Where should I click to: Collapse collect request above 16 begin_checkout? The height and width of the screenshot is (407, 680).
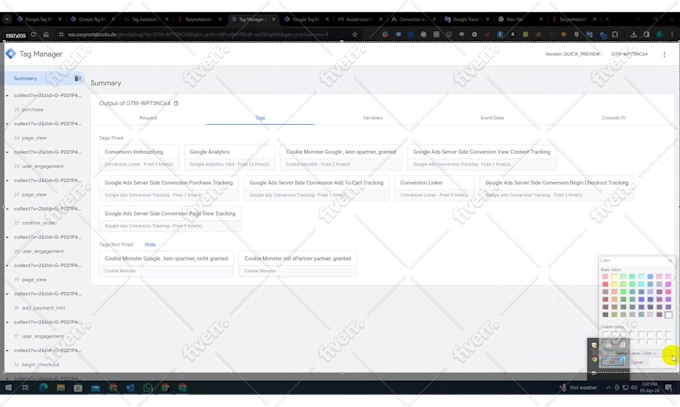[7, 350]
